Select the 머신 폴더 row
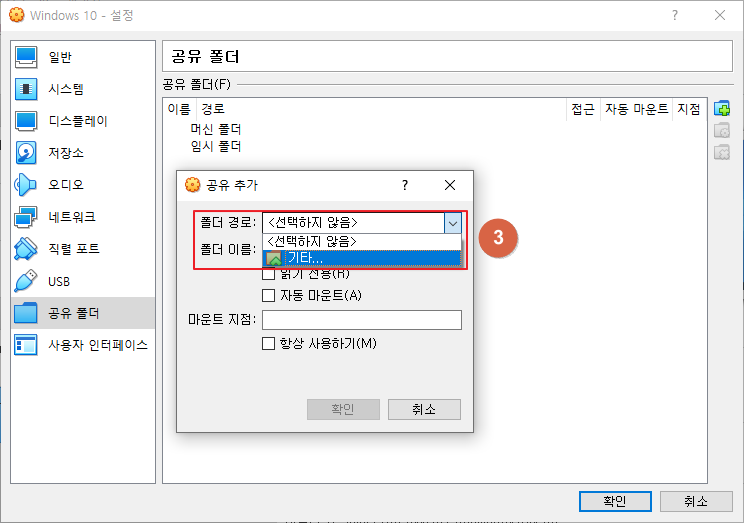 pos(216,129)
